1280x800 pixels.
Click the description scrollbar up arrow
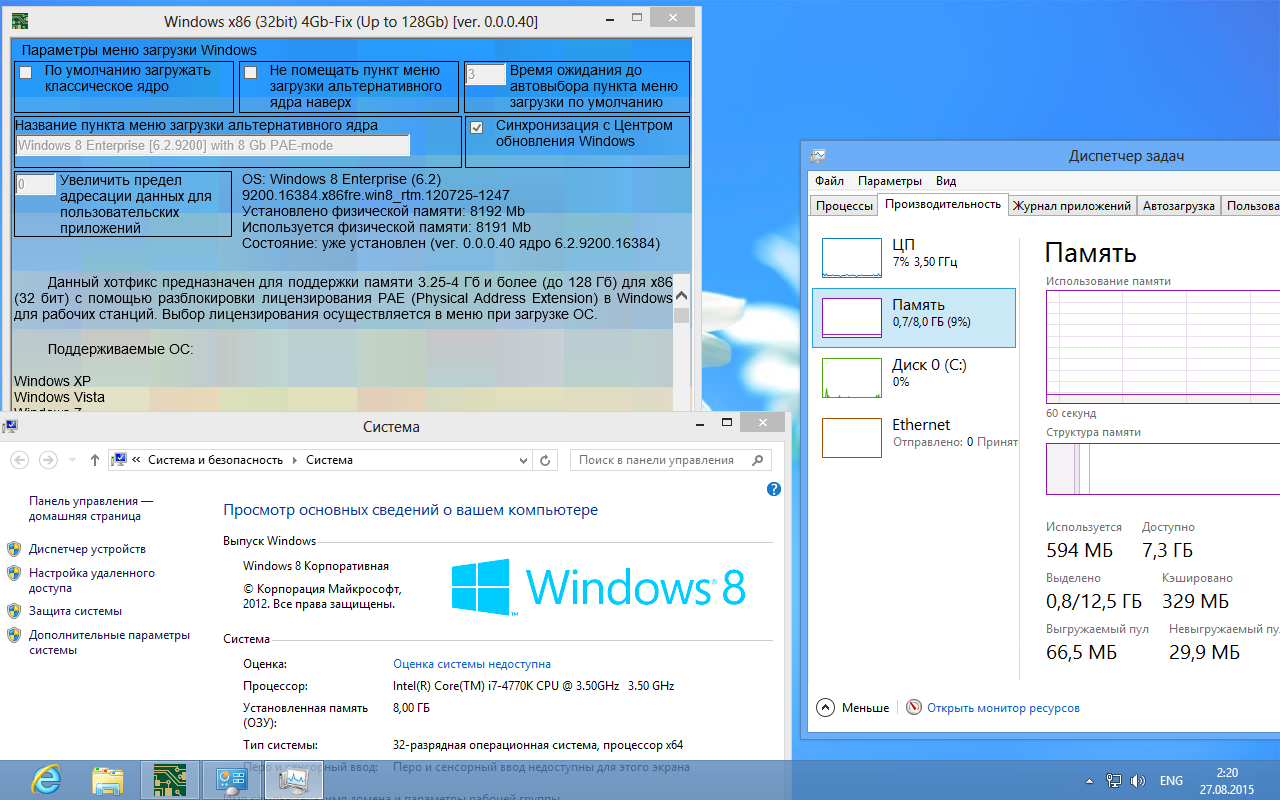682,297
